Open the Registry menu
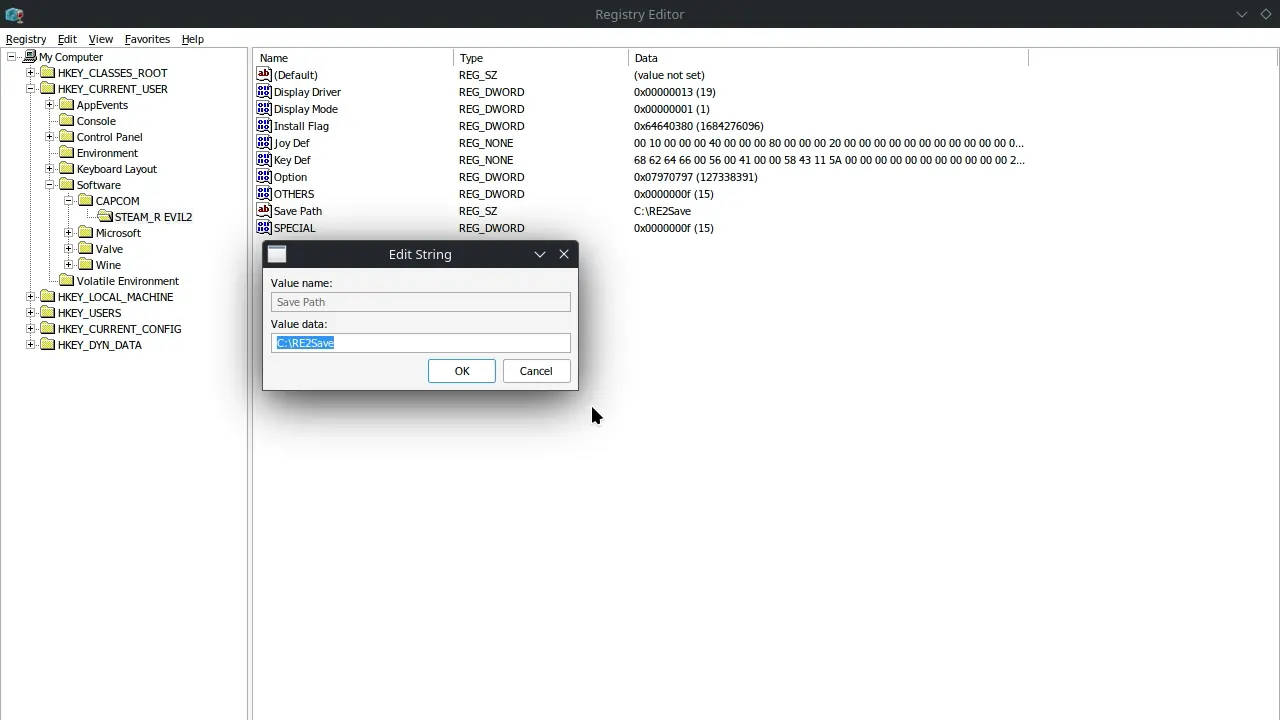1280x720 pixels. point(26,39)
